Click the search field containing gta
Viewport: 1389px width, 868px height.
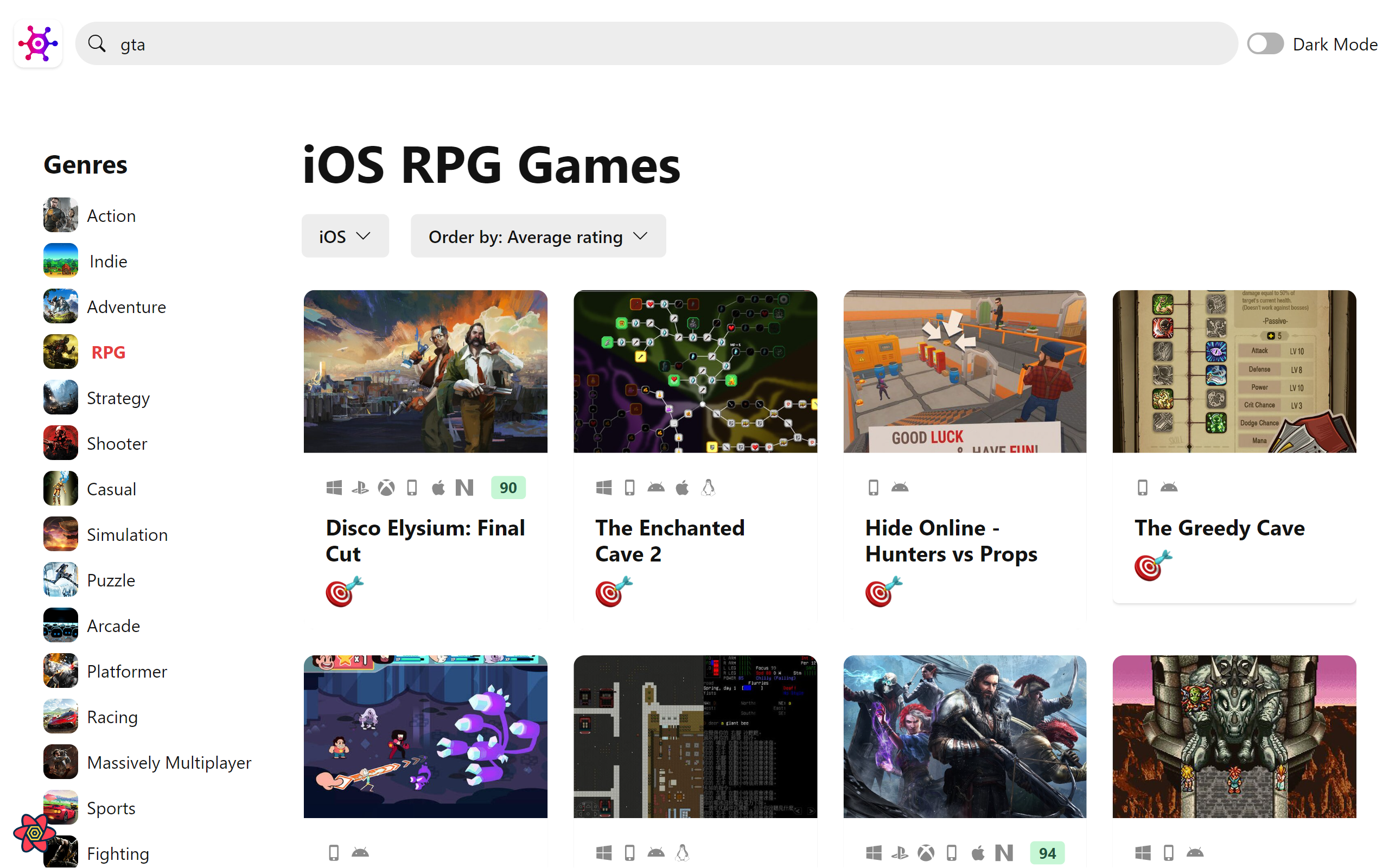tap(657, 43)
